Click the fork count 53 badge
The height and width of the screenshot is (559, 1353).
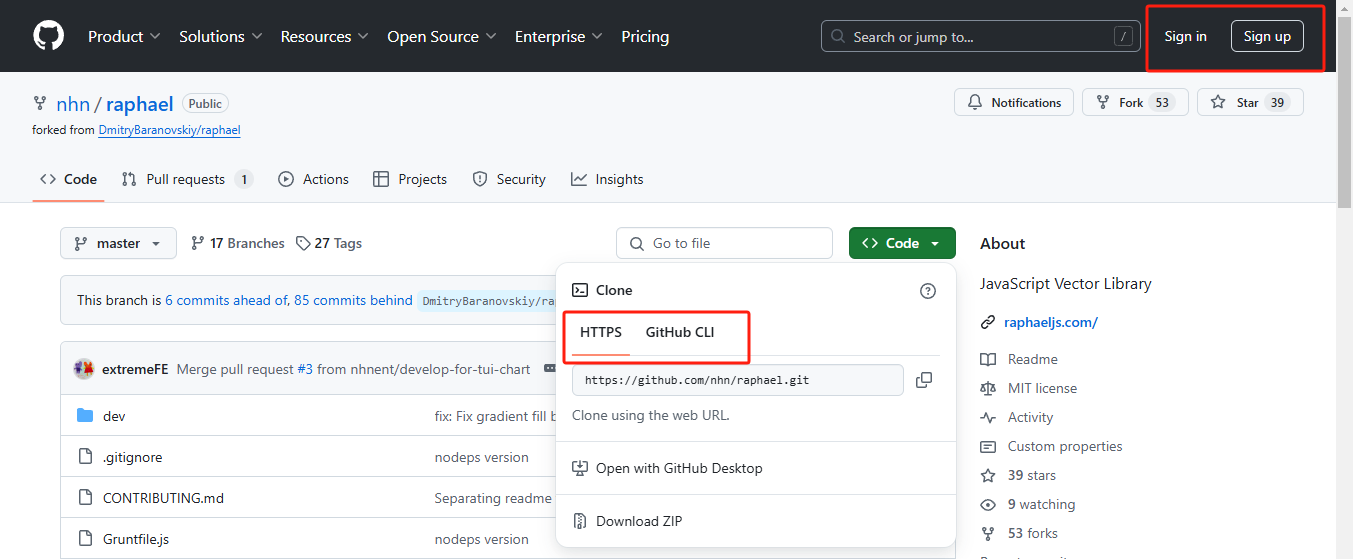[1161, 102]
